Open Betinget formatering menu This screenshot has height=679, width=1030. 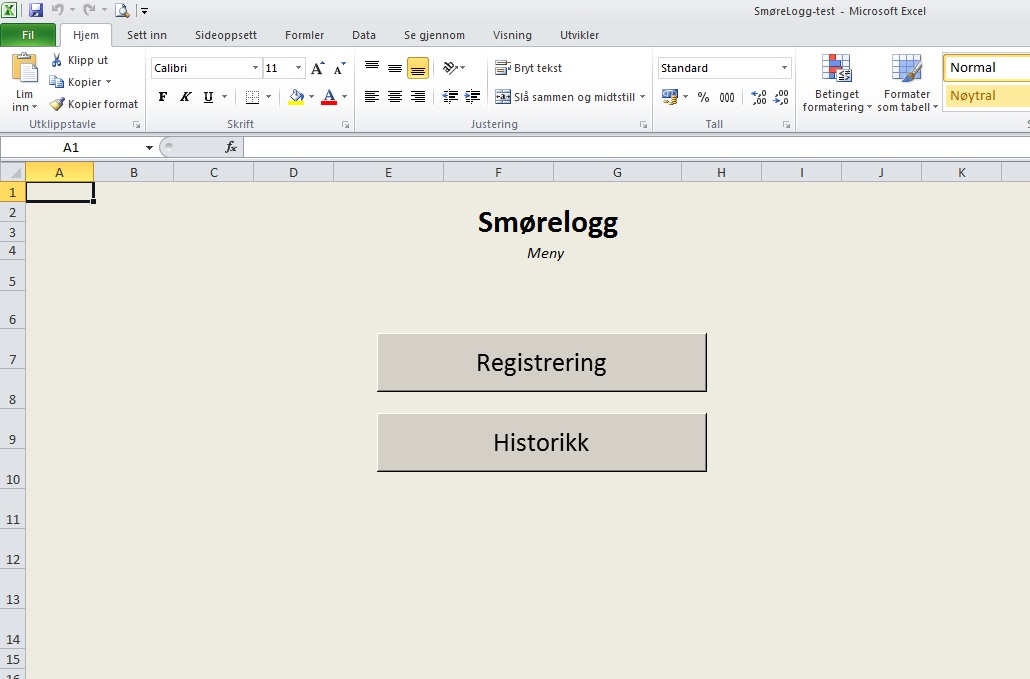click(x=836, y=83)
